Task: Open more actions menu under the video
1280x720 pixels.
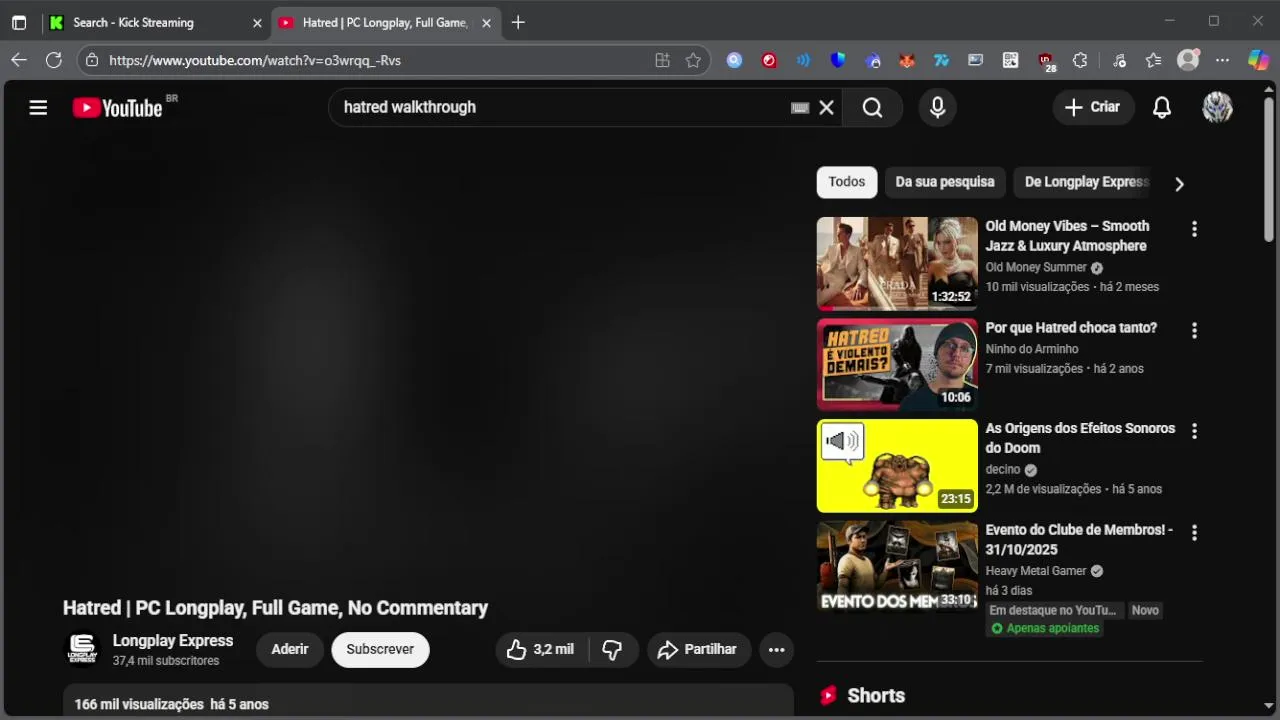Action: 776,649
